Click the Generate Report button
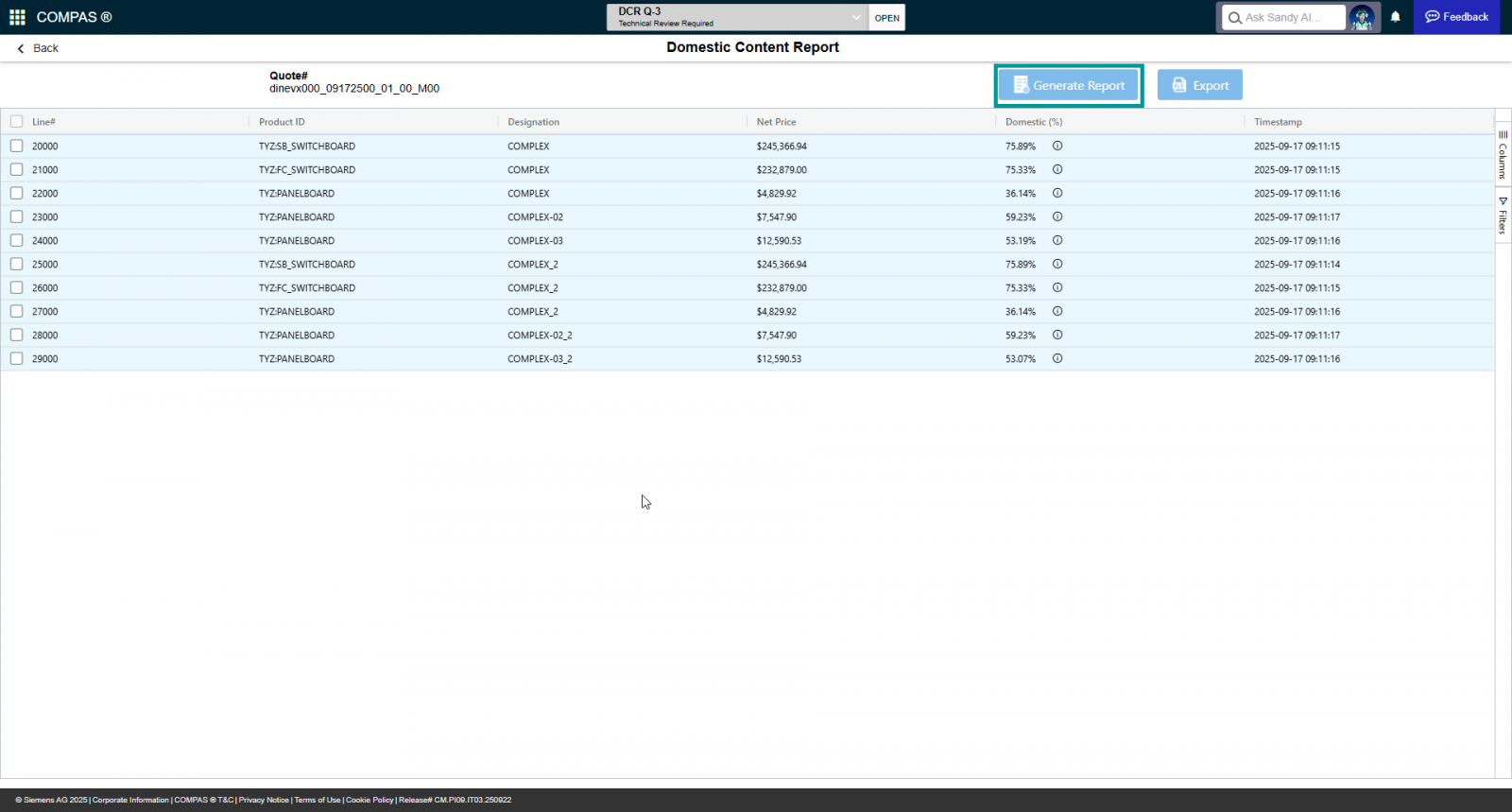The image size is (1512, 812). [1069, 85]
